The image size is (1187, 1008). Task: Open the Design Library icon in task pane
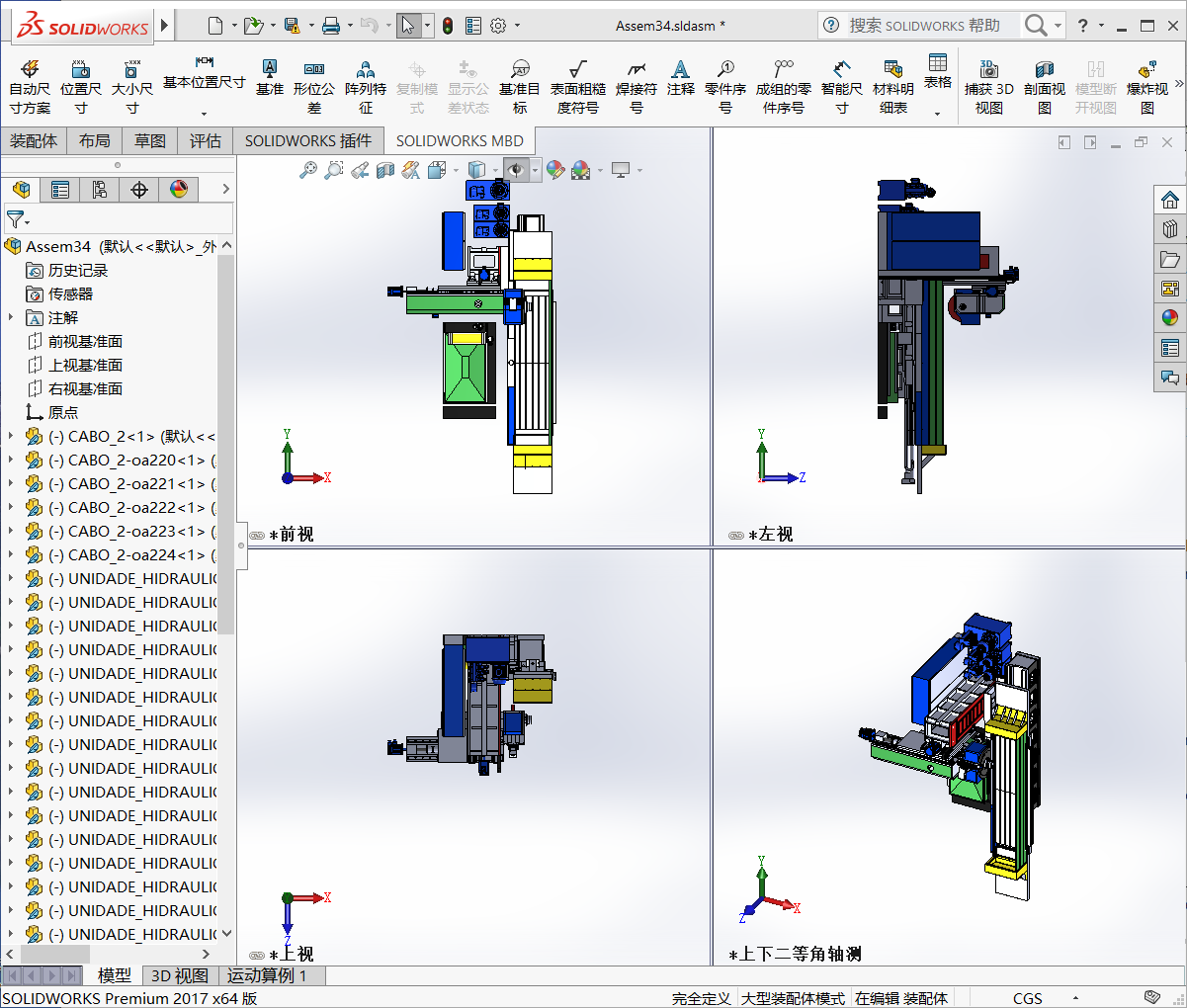click(1170, 229)
